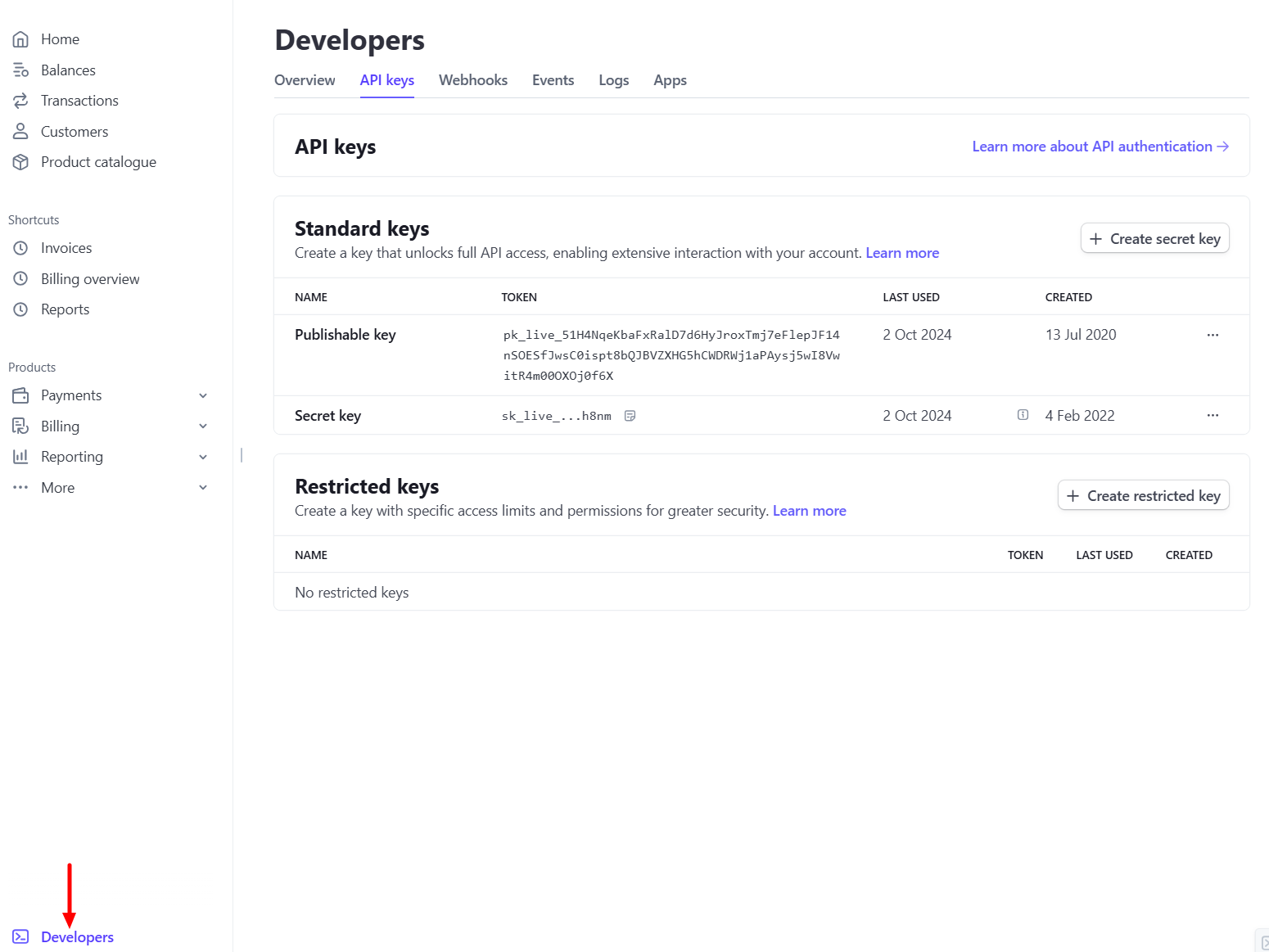Viewport: 1269px width, 952px height.
Task: Open Learn more about API authentication link
Action: (1100, 147)
